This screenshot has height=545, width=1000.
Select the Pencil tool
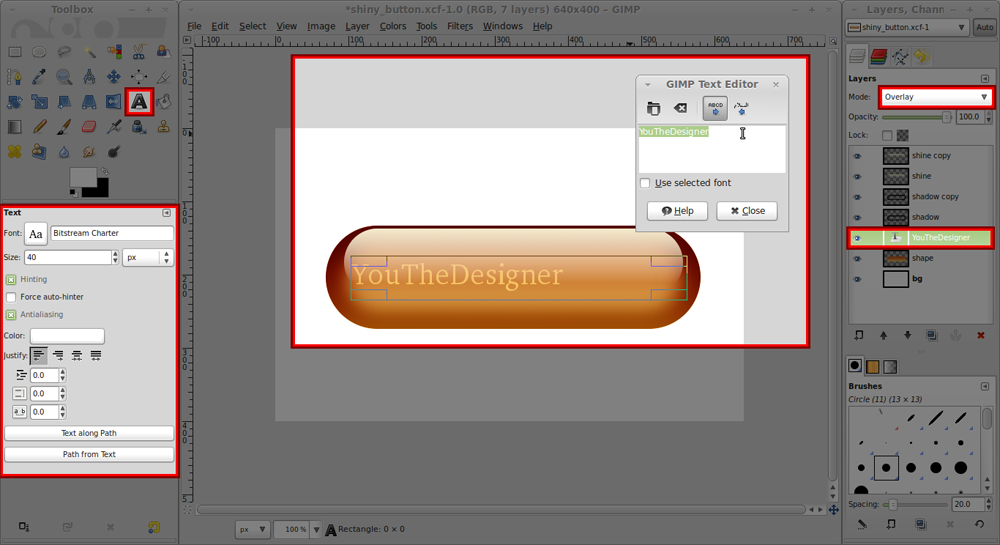[x=39, y=127]
